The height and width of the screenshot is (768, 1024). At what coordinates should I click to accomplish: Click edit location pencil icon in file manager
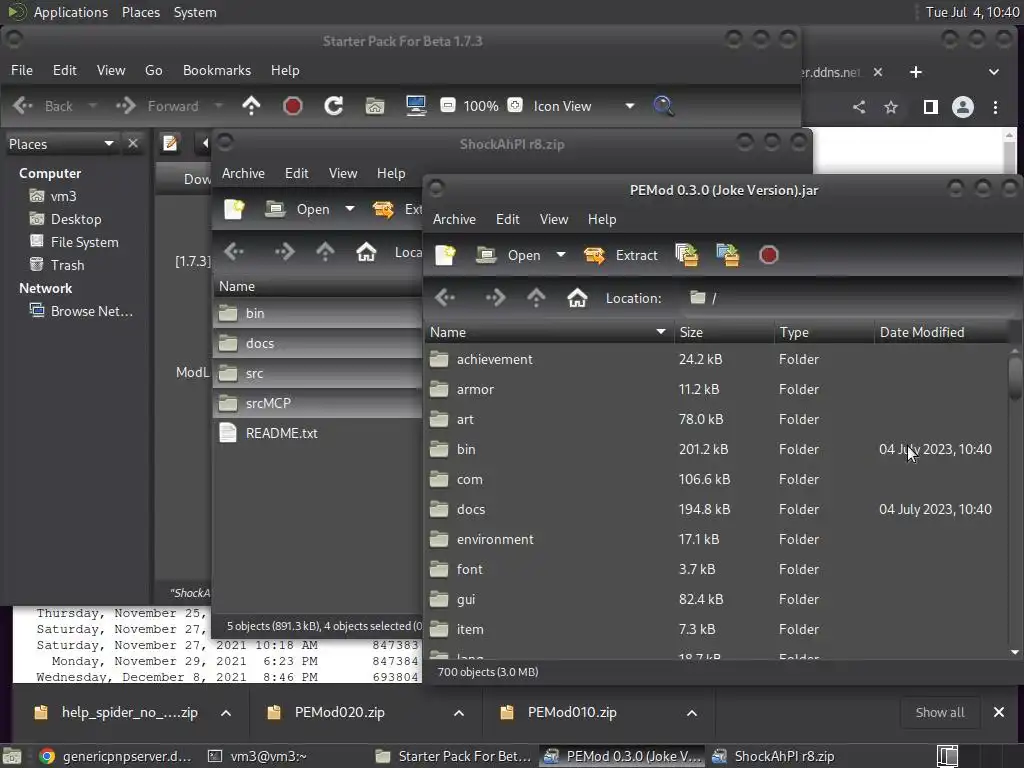(170, 143)
